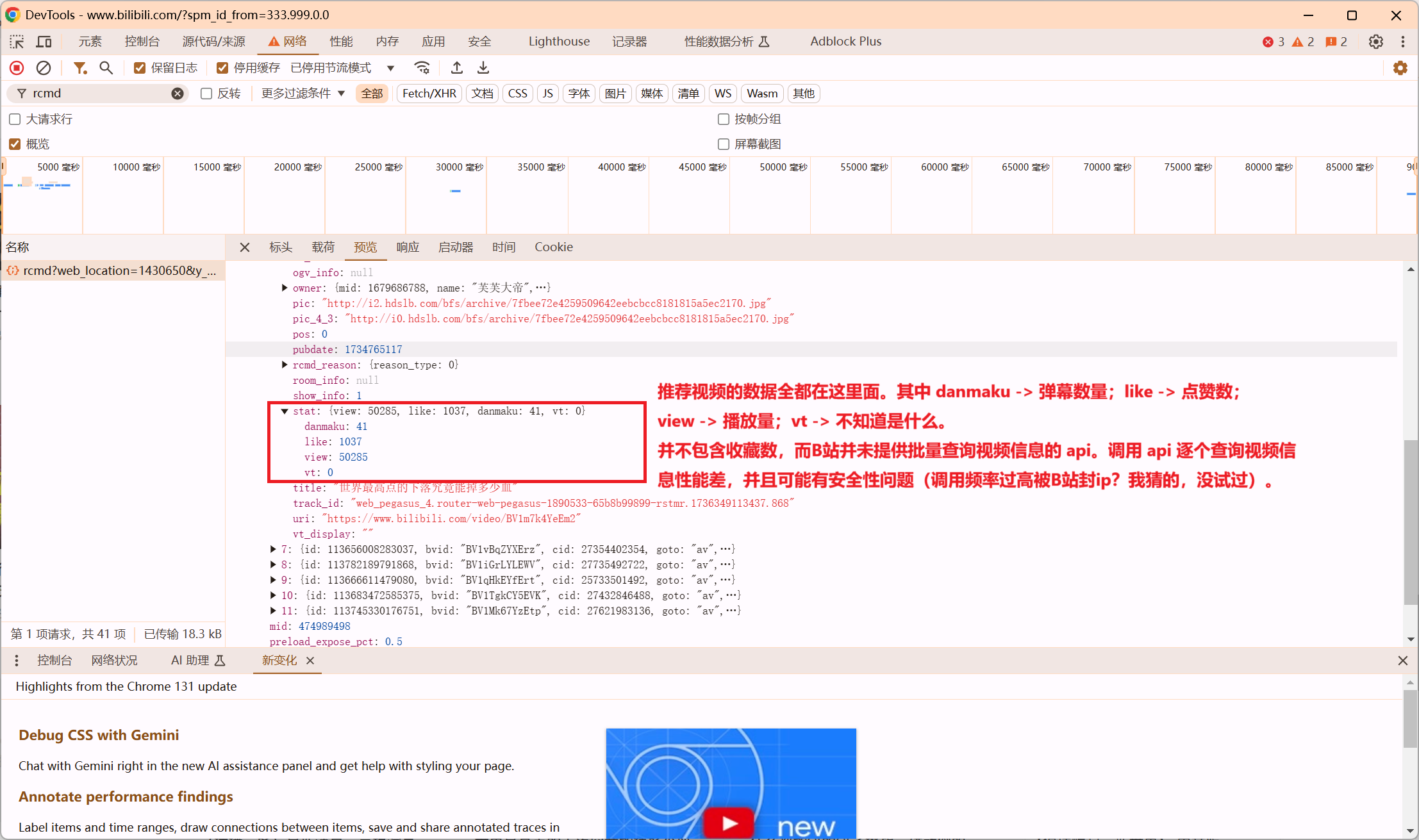Expand the owner object node

285,288
